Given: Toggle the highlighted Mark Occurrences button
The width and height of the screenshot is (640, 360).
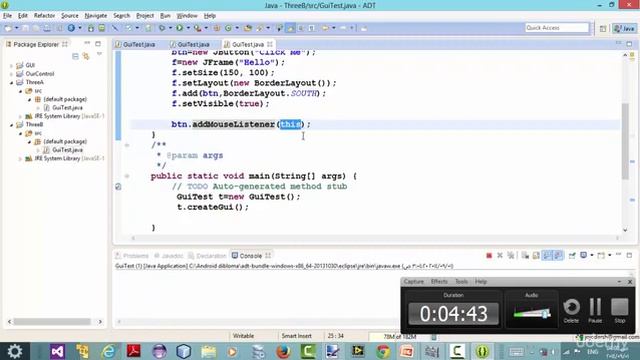Looking at the screenshot, I should click(x=291, y=28).
